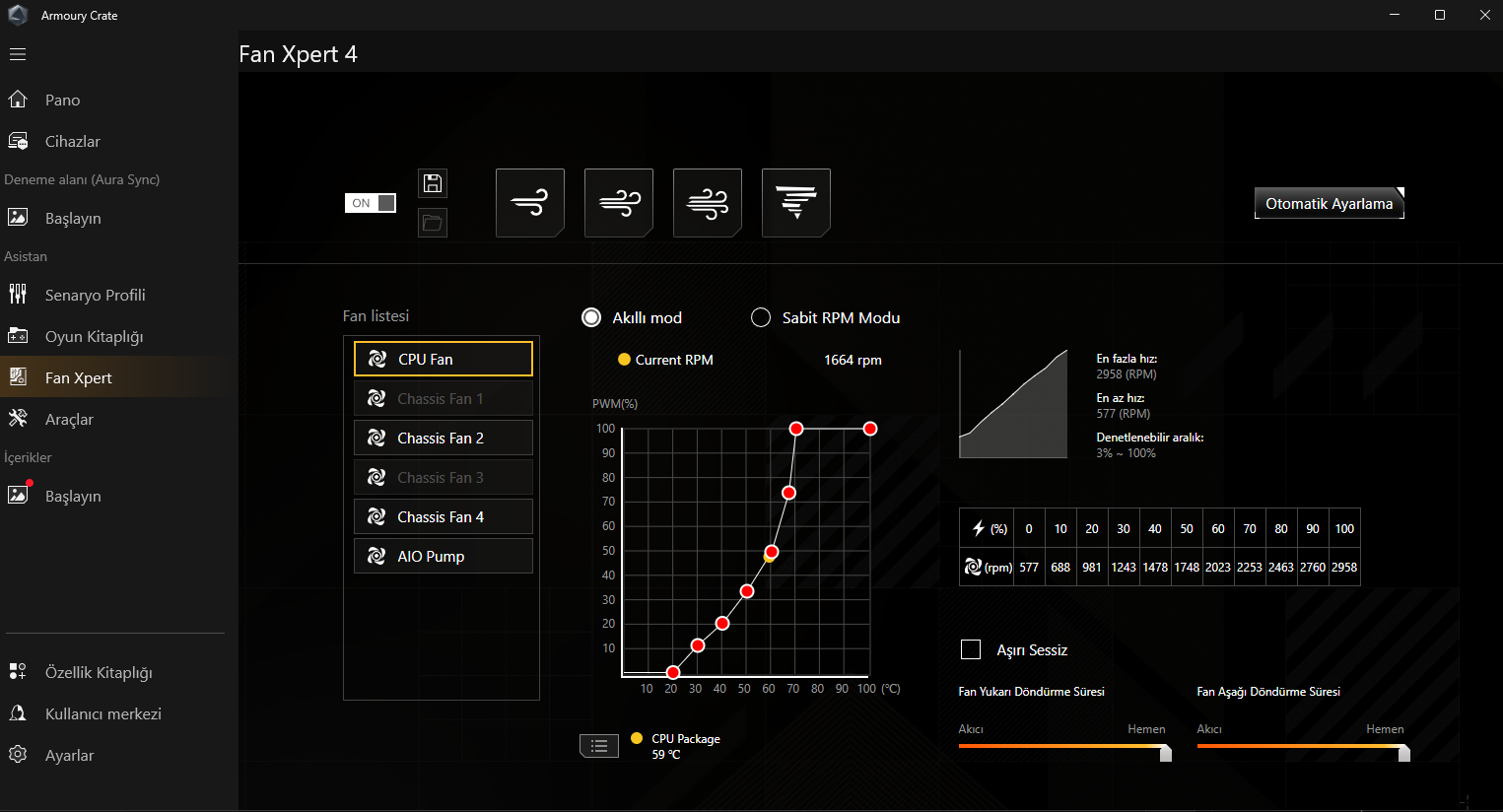Select the silent fan mode preset icon
This screenshot has height=812, width=1503.
click(530, 203)
